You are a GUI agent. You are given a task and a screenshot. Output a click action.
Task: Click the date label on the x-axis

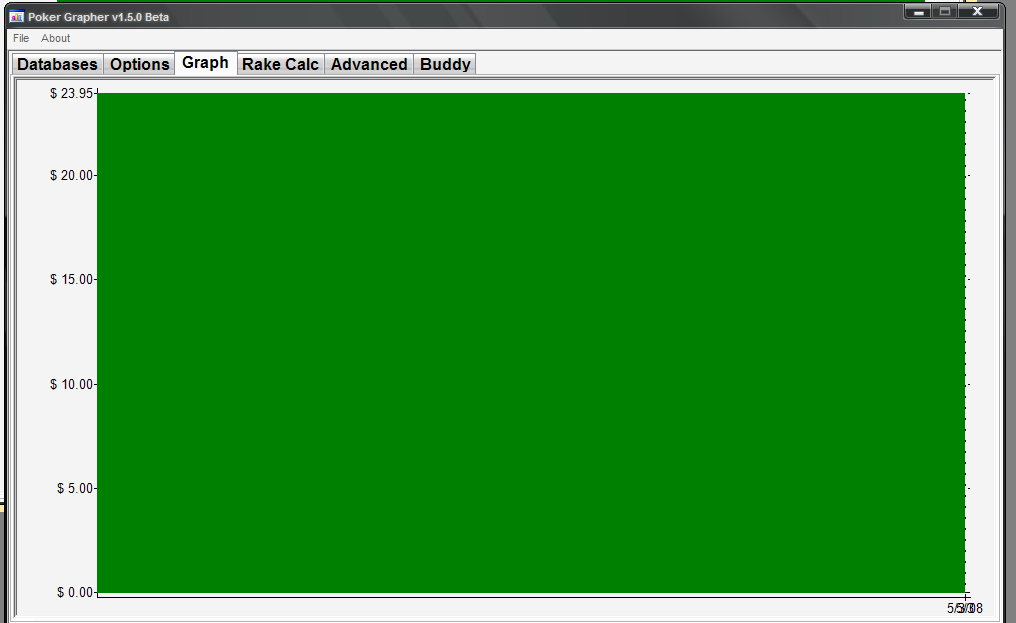point(965,608)
